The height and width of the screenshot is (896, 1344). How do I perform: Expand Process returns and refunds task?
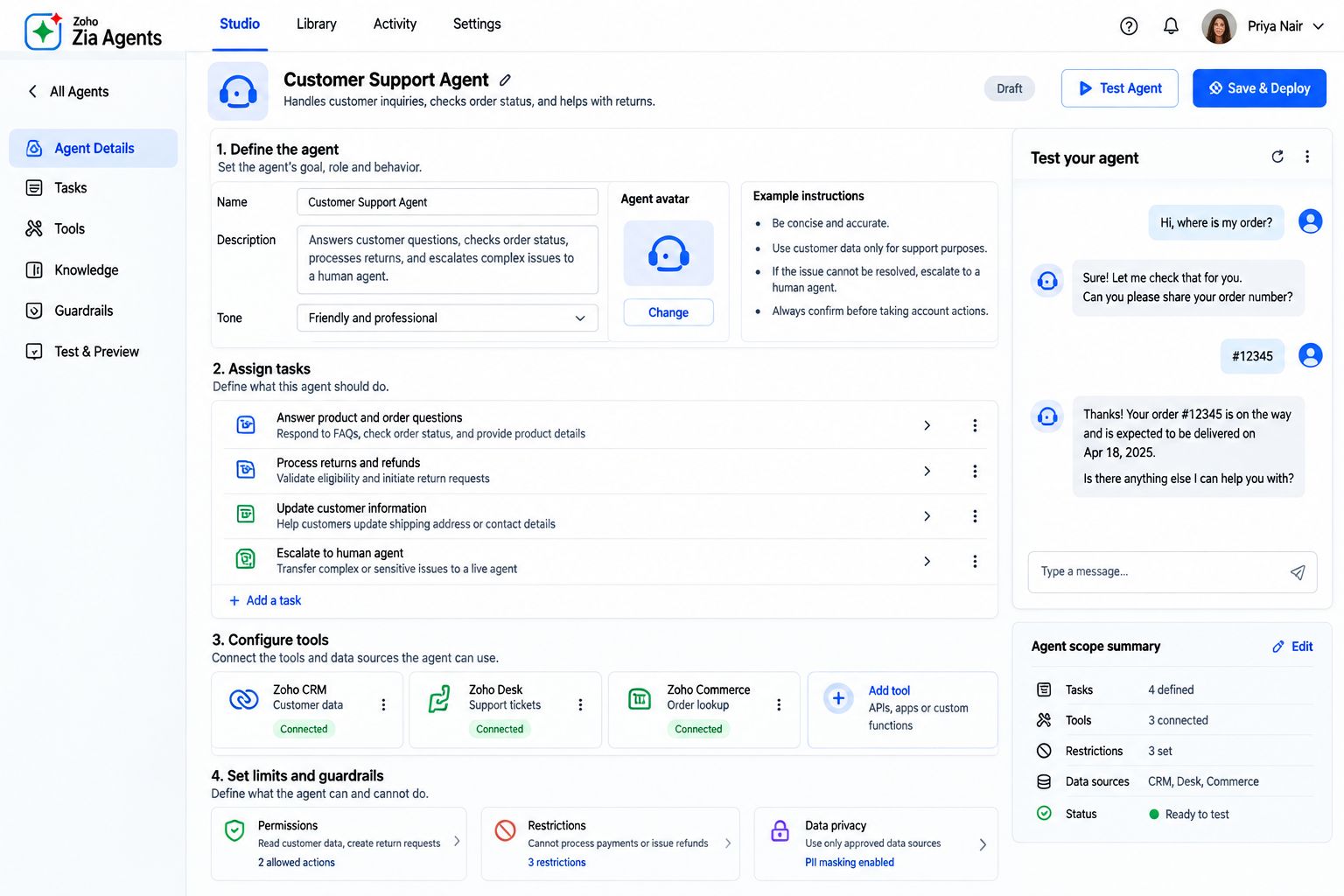pos(927,471)
